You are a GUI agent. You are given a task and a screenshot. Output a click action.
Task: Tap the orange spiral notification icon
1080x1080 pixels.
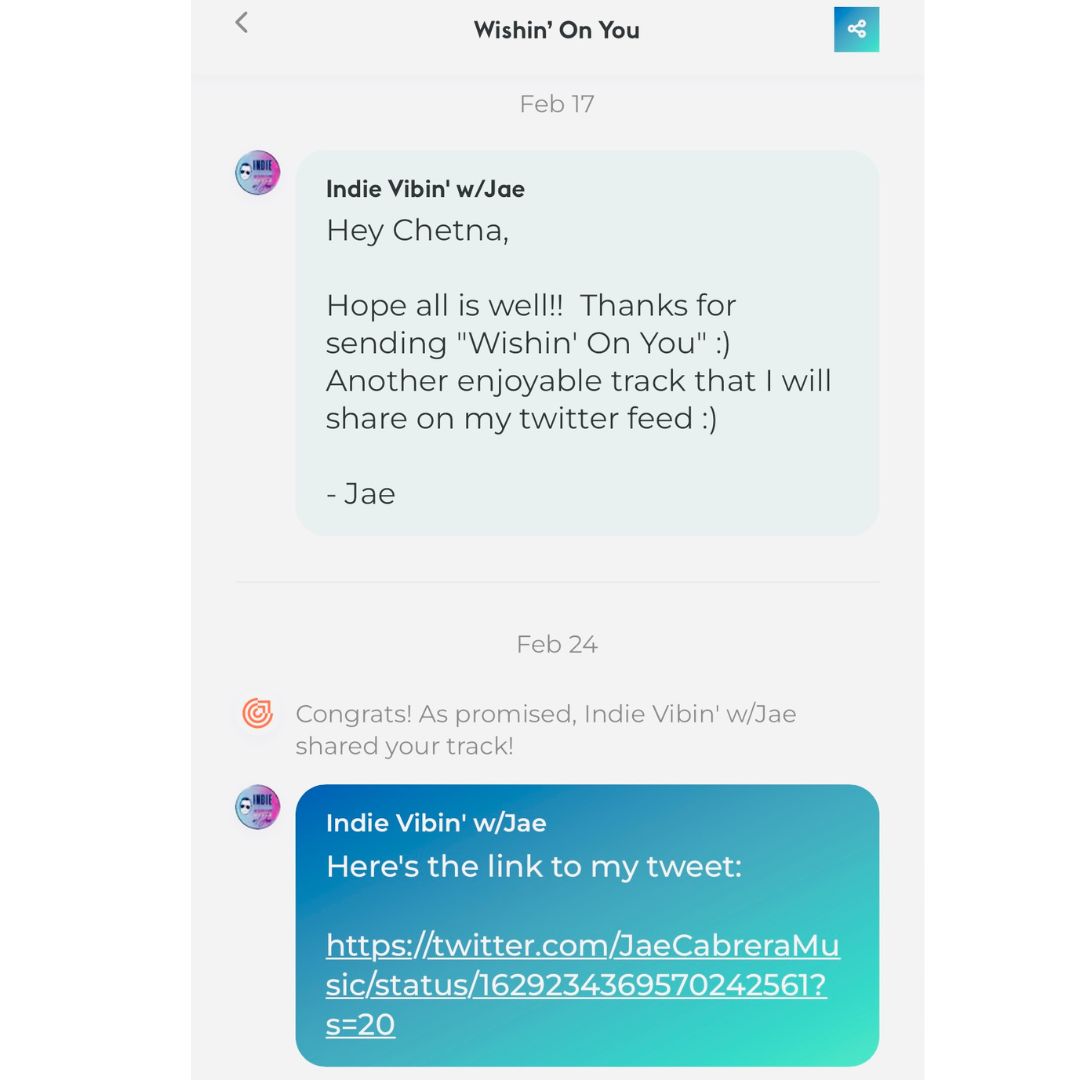click(x=258, y=713)
